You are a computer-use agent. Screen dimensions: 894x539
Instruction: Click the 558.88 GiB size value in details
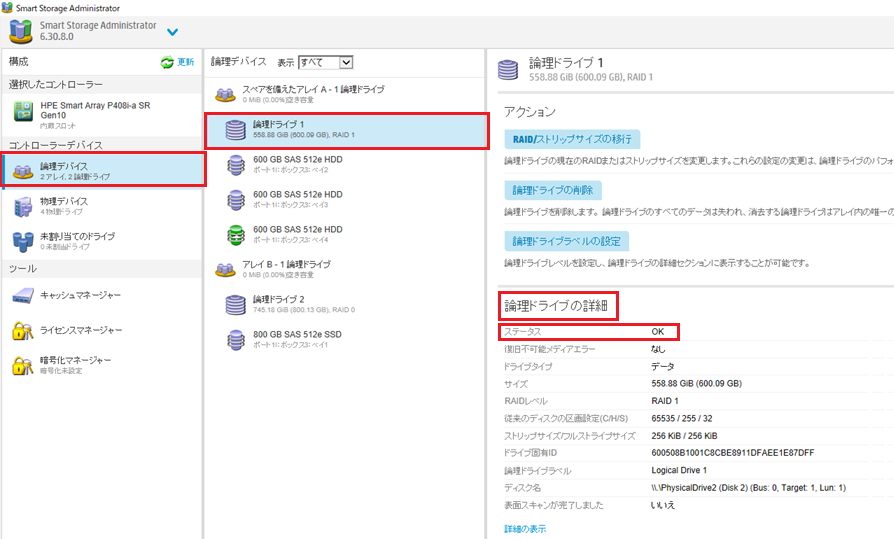[x=697, y=383]
